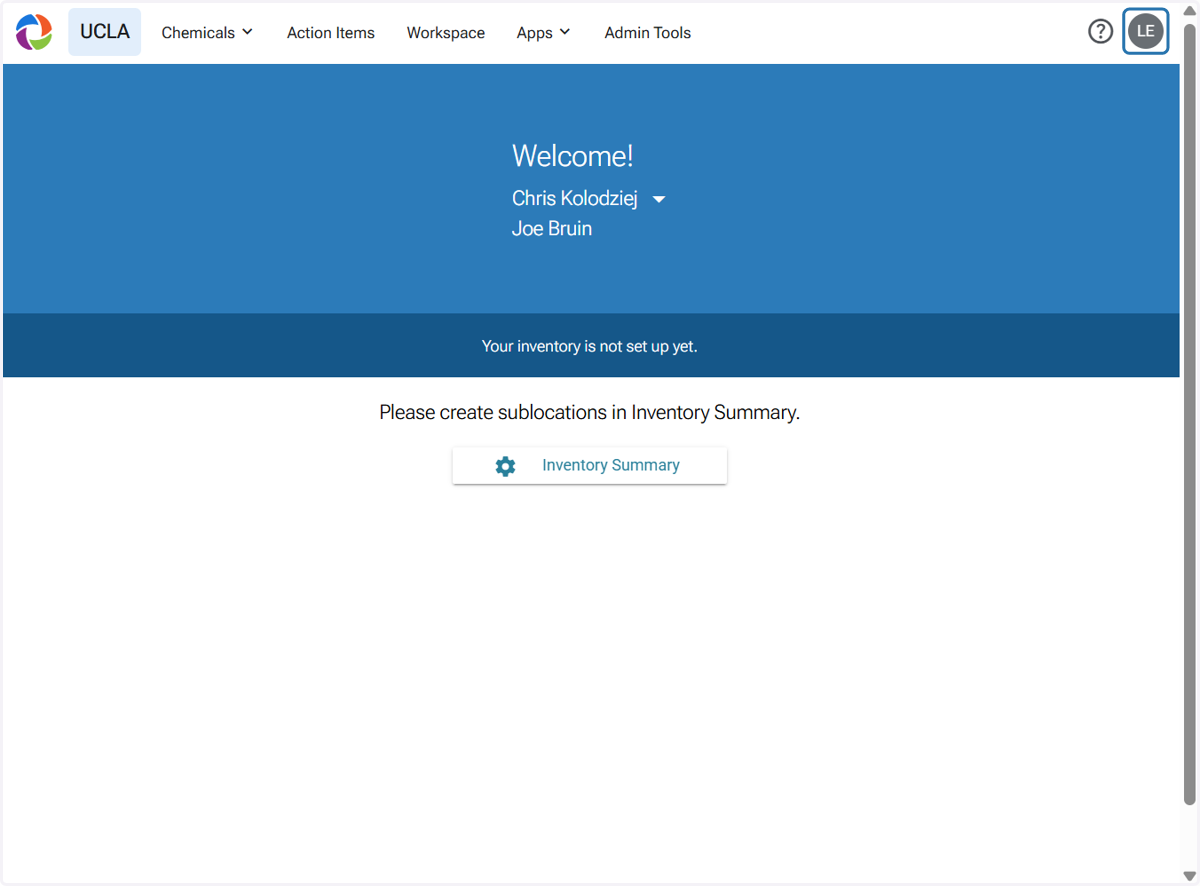This screenshot has width=1200, height=886.
Task: Click the Inventory Summary button label
Action: click(611, 465)
